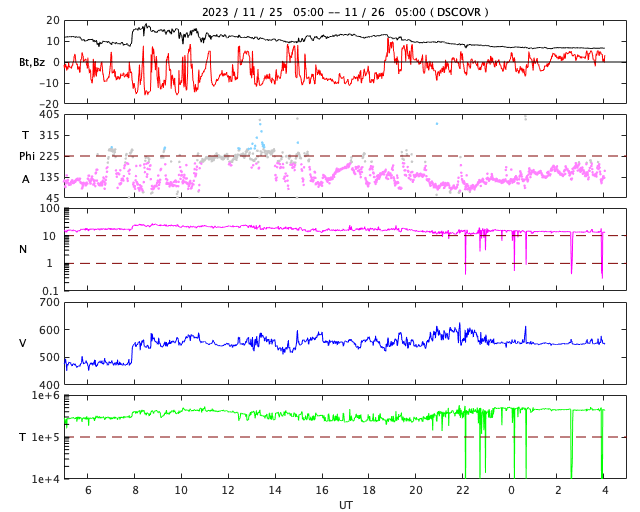The width and height of the screenshot is (640, 512).
Task: Click the '2' hour tick on the UT axis
Action: pos(558,490)
